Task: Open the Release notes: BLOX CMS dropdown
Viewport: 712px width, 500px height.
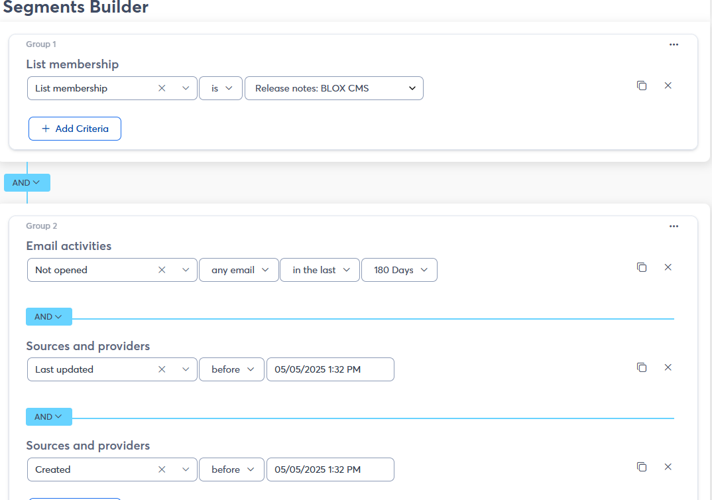Action: click(334, 88)
